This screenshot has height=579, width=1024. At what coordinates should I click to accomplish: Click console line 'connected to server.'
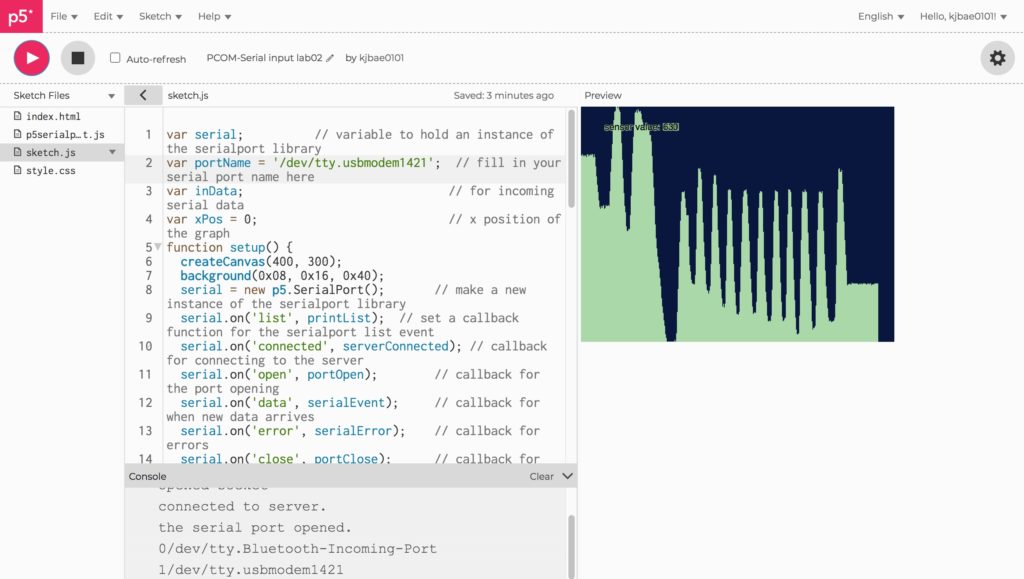(242, 507)
